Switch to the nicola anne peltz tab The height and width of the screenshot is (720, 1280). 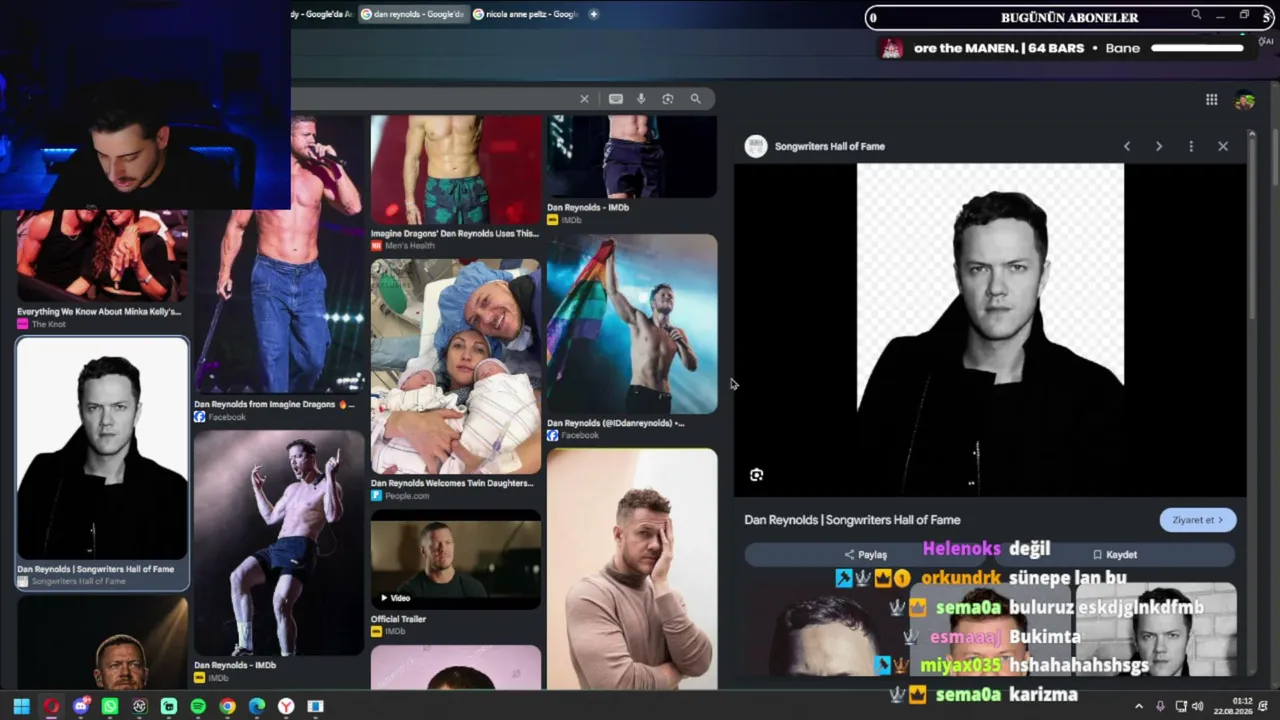coord(526,14)
